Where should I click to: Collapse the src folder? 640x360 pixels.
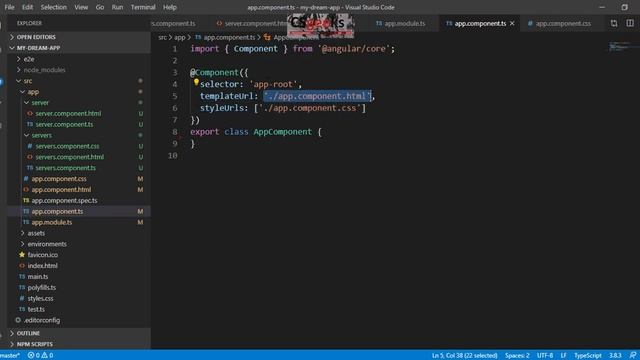79,81
